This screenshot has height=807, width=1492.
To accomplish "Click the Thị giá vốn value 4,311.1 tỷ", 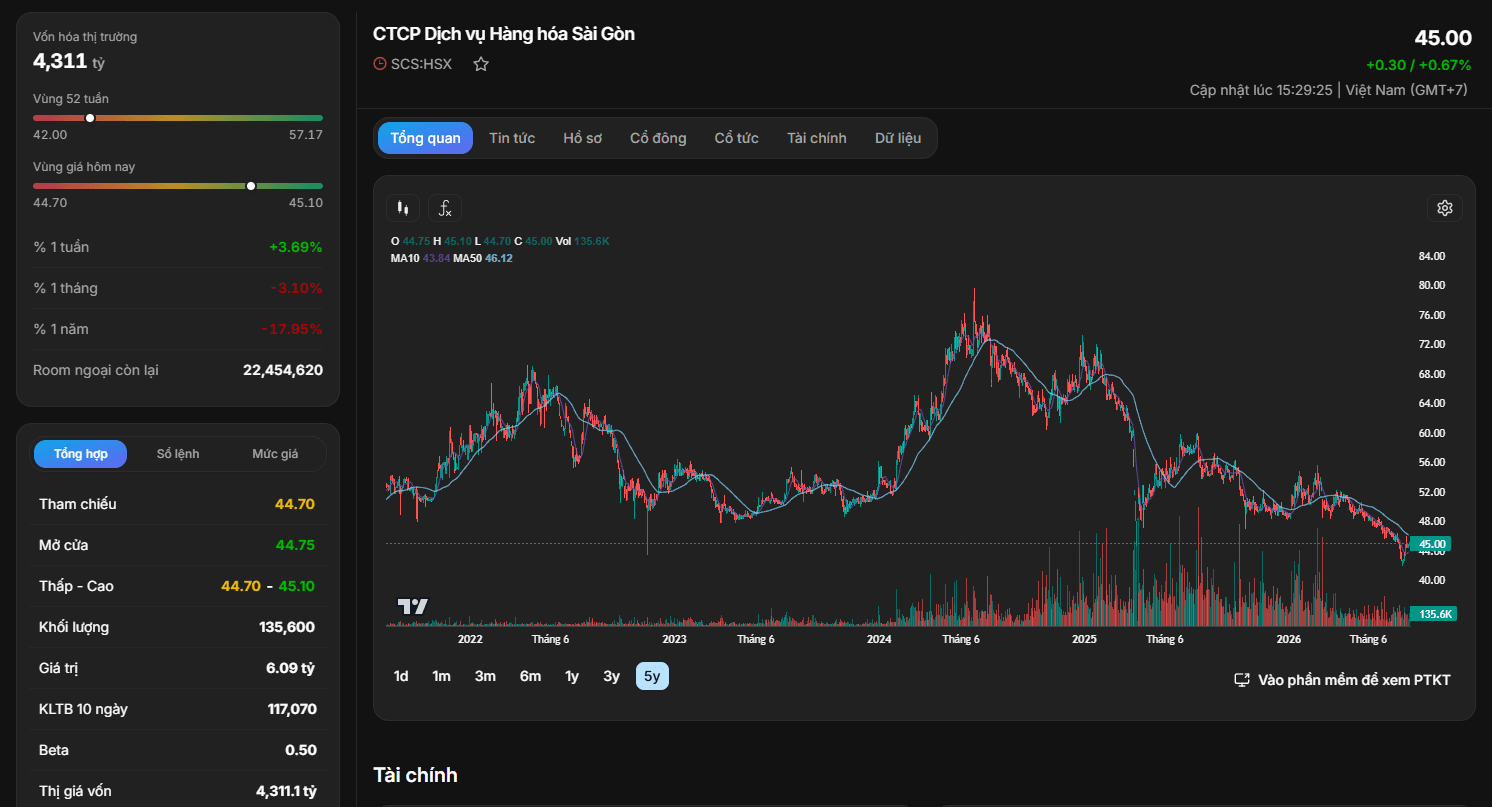I will 286,791.
